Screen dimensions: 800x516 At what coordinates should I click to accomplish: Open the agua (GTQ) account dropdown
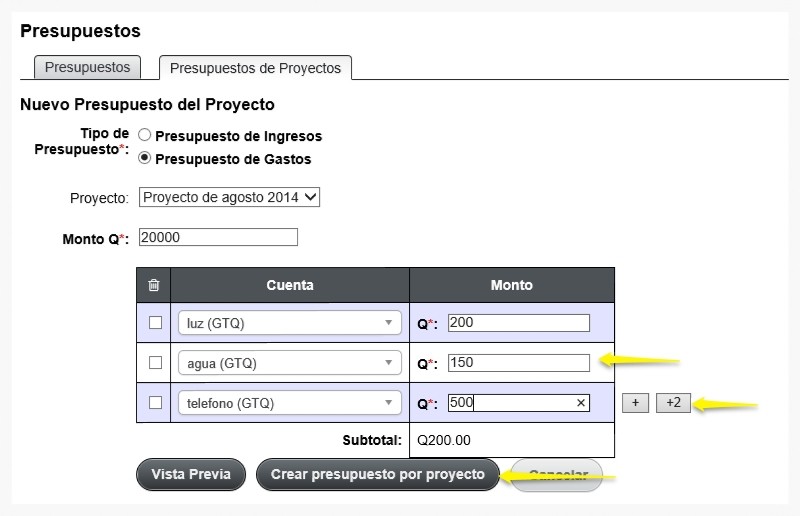289,362
